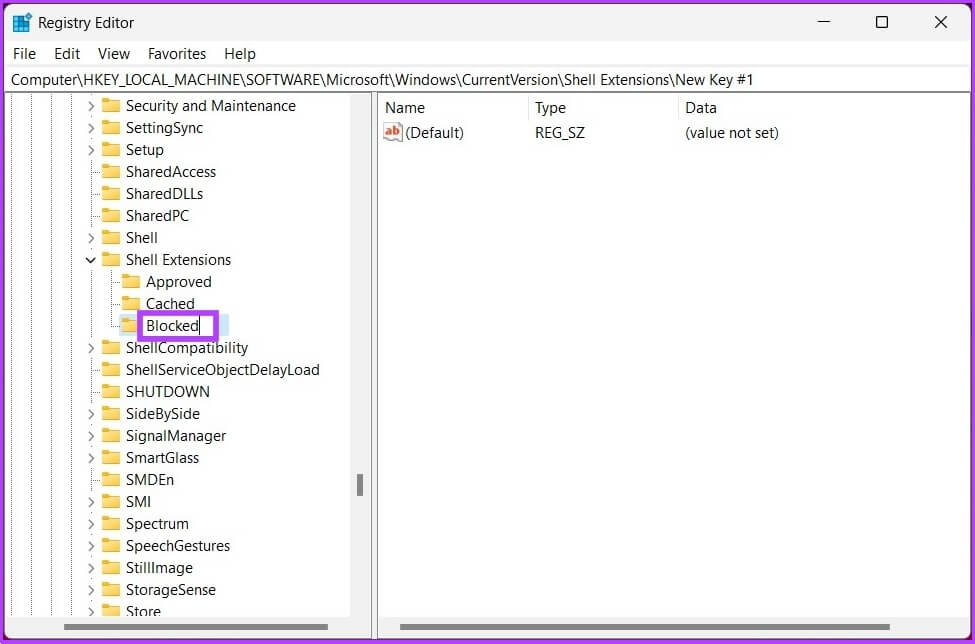The image size is (975, 644).
Task: Click the SHUTDOWN folder icon
Action: [111, 392]
